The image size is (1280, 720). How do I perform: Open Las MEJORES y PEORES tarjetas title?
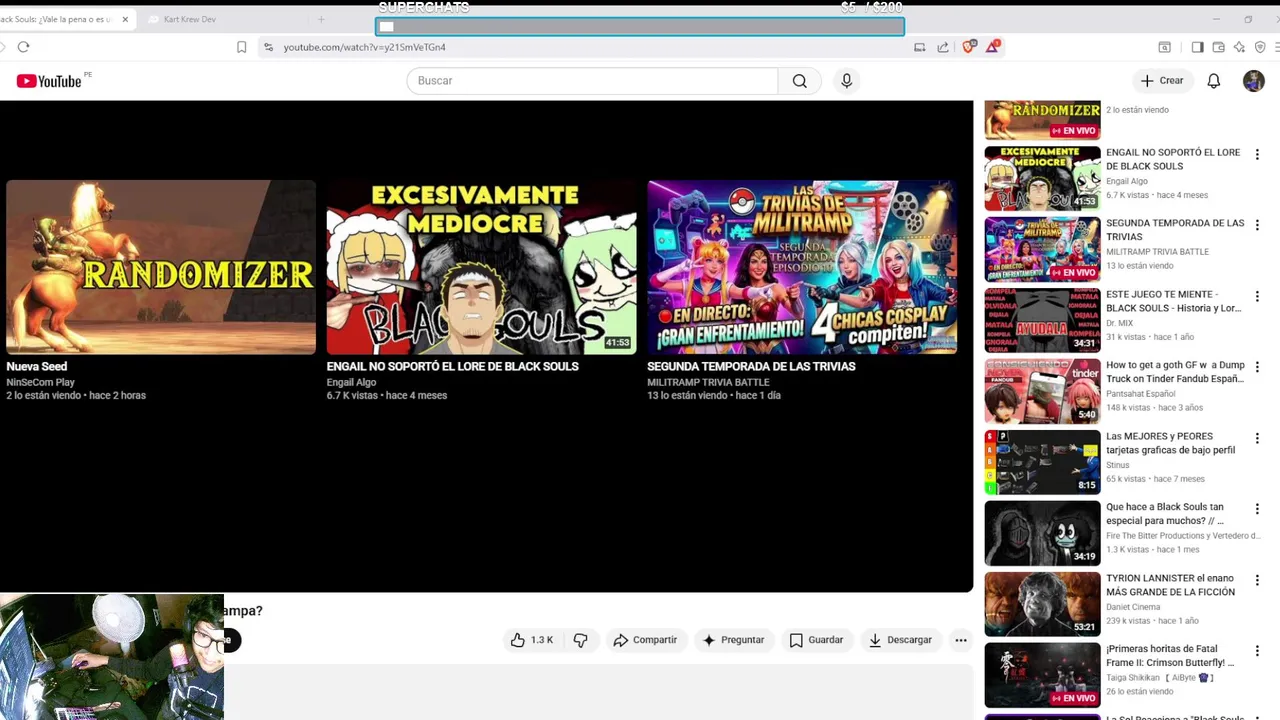pos(1170,443)
